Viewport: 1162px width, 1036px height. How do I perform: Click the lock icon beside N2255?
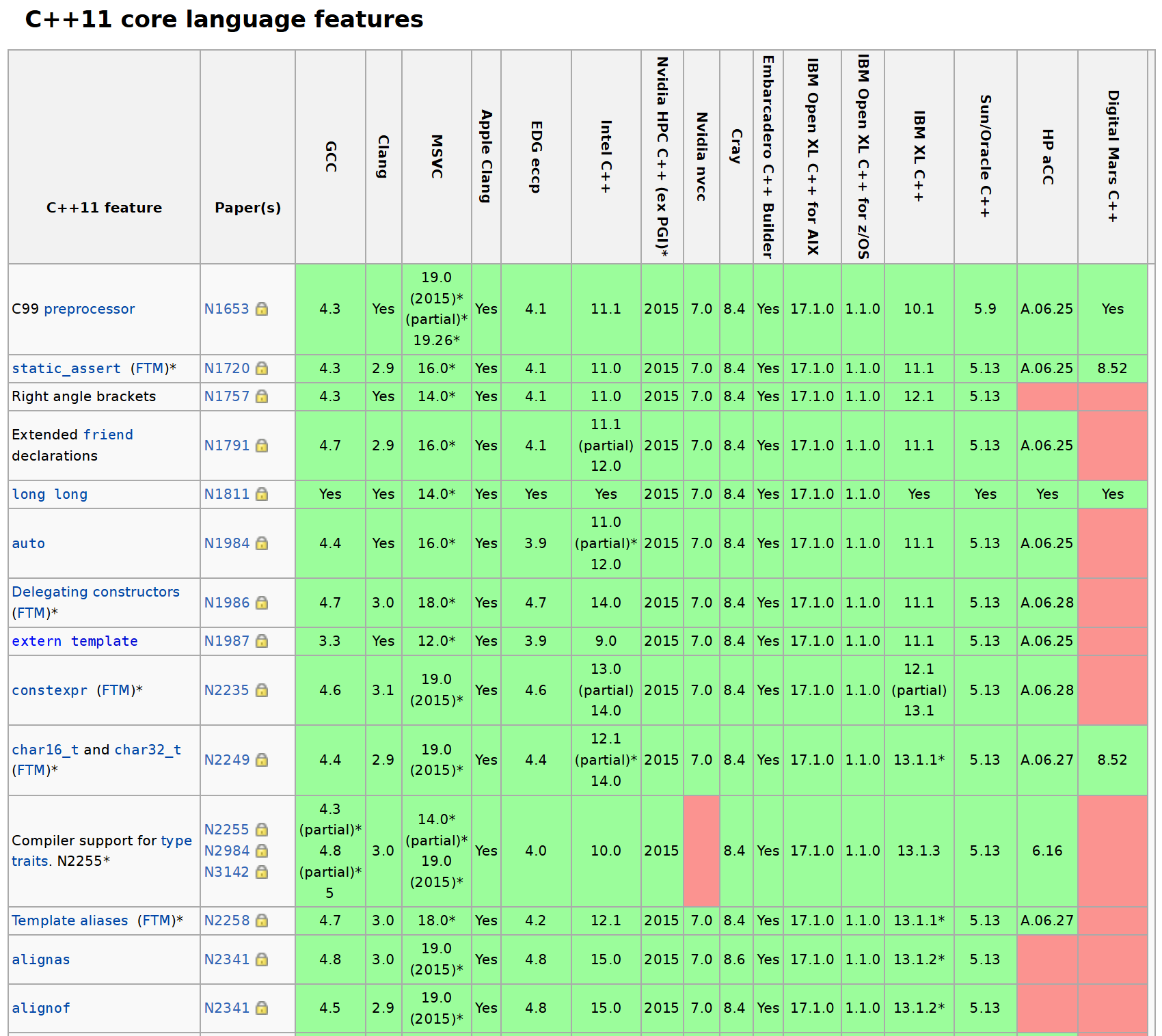(x=262, y=830)
